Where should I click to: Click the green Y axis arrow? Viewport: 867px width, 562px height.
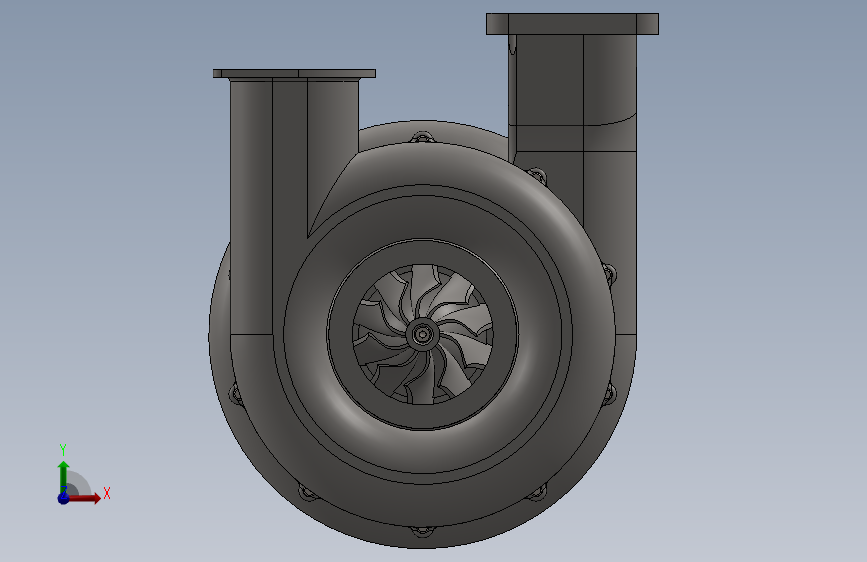tap(64, 476)
